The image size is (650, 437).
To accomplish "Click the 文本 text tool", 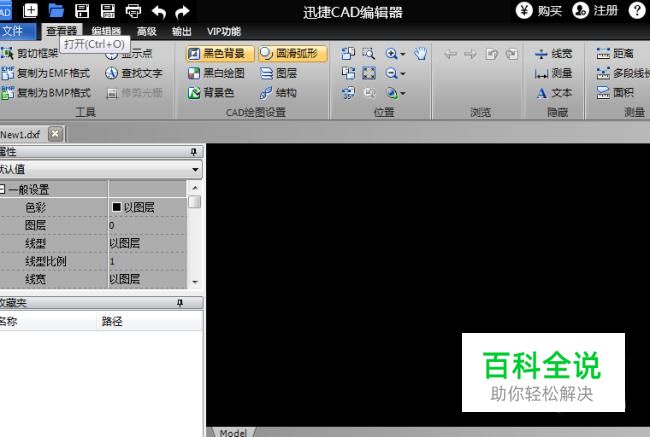I will (x=554, y=93).
